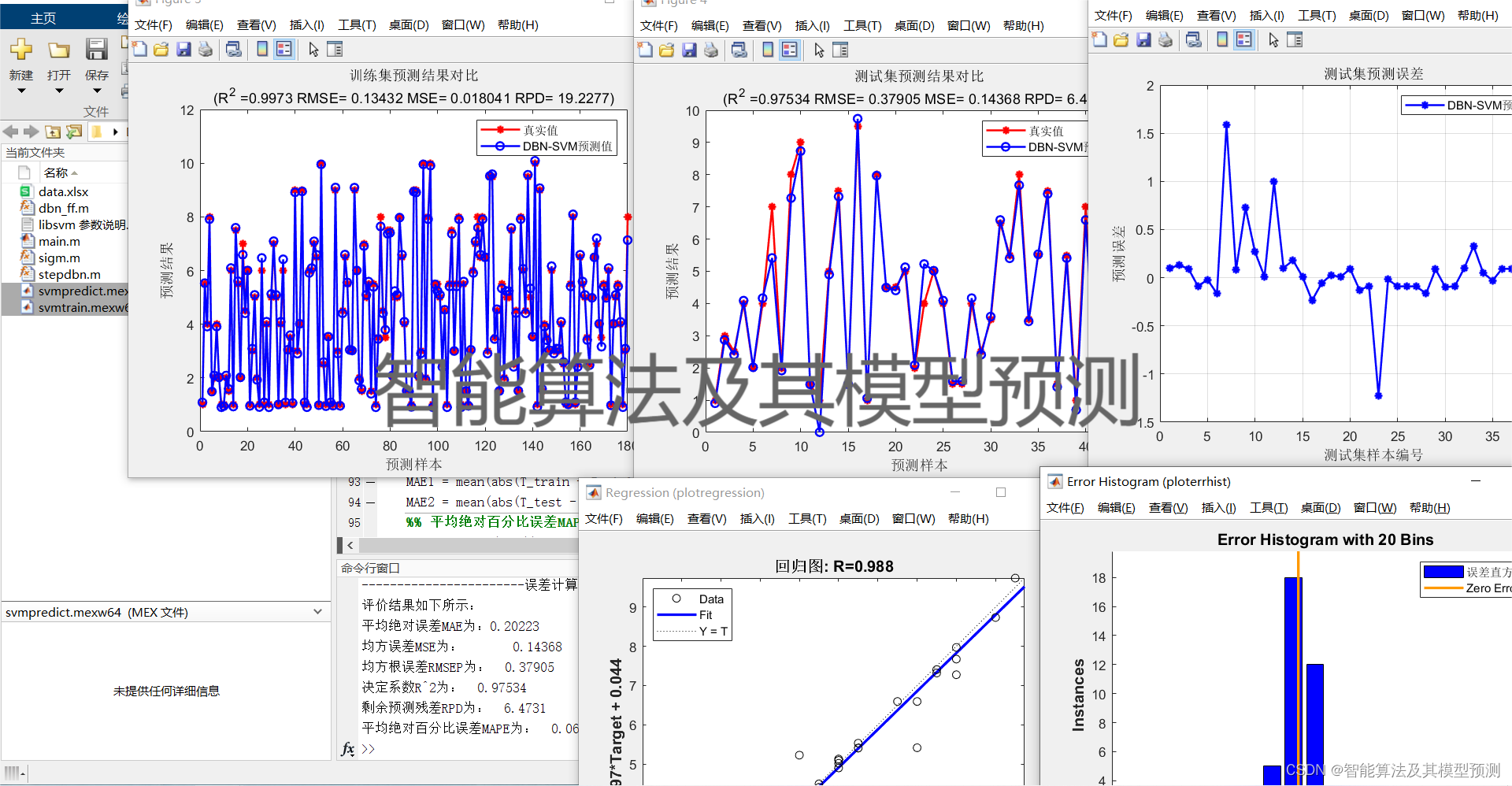
Task: Toggle the Insert Legend button on Figure 3
Action: tap(283, 49)
